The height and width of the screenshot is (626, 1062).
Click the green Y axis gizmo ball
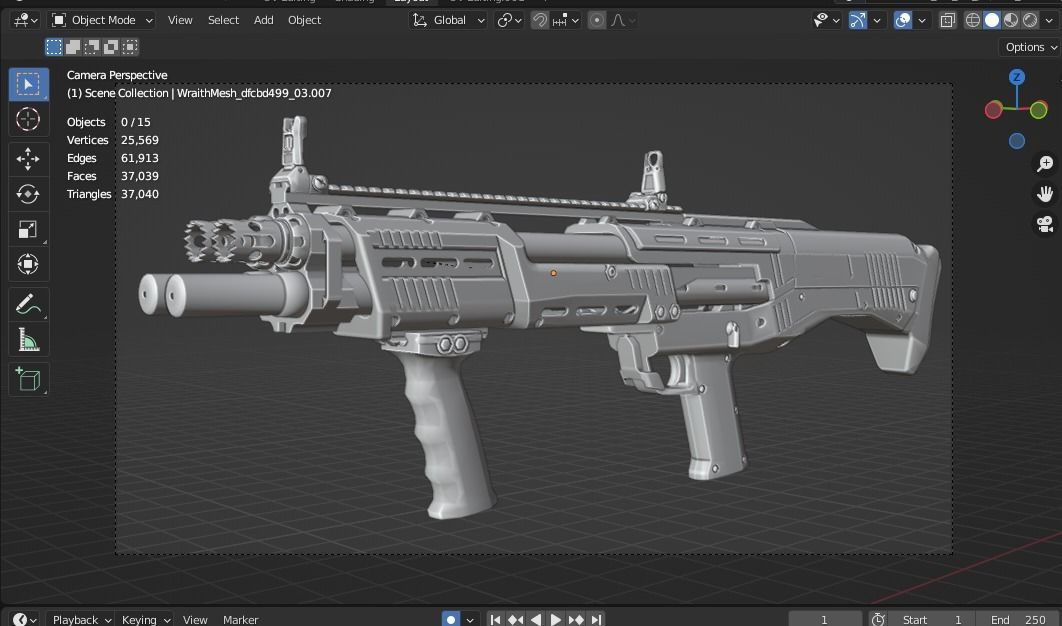pyautogui.click(x=1039, y=110)
